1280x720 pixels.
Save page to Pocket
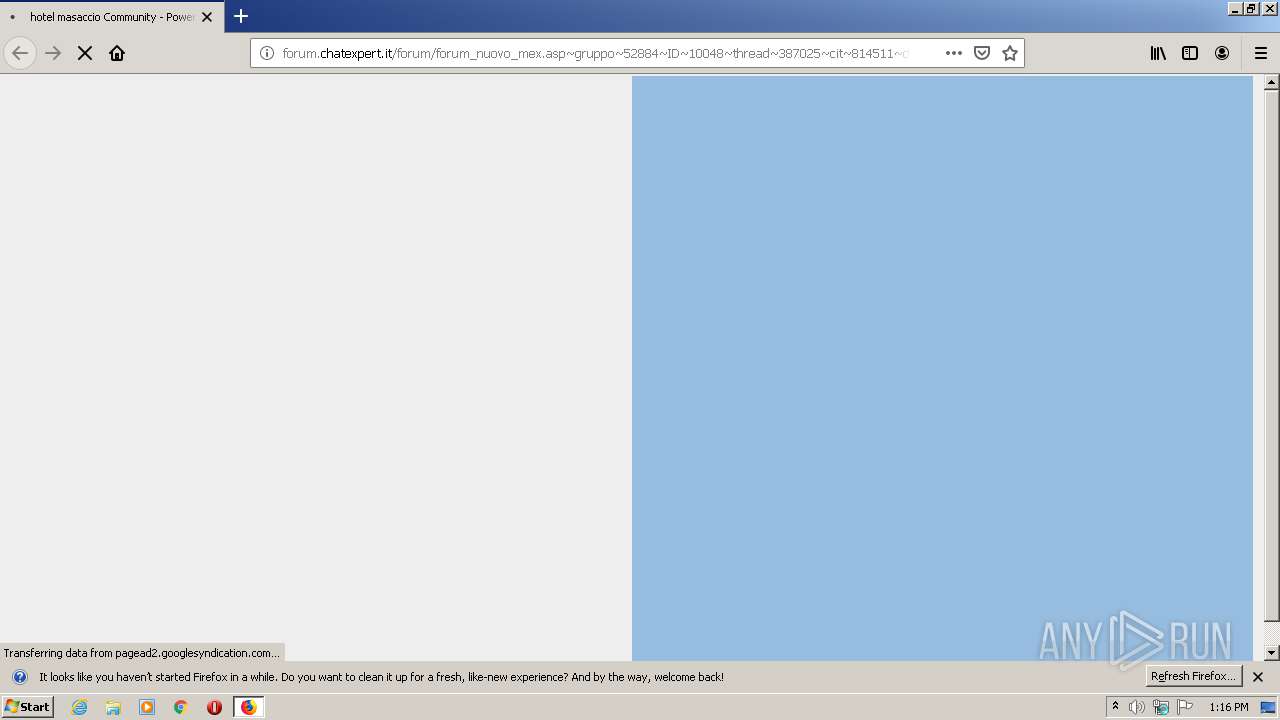[x=982, y=53]
